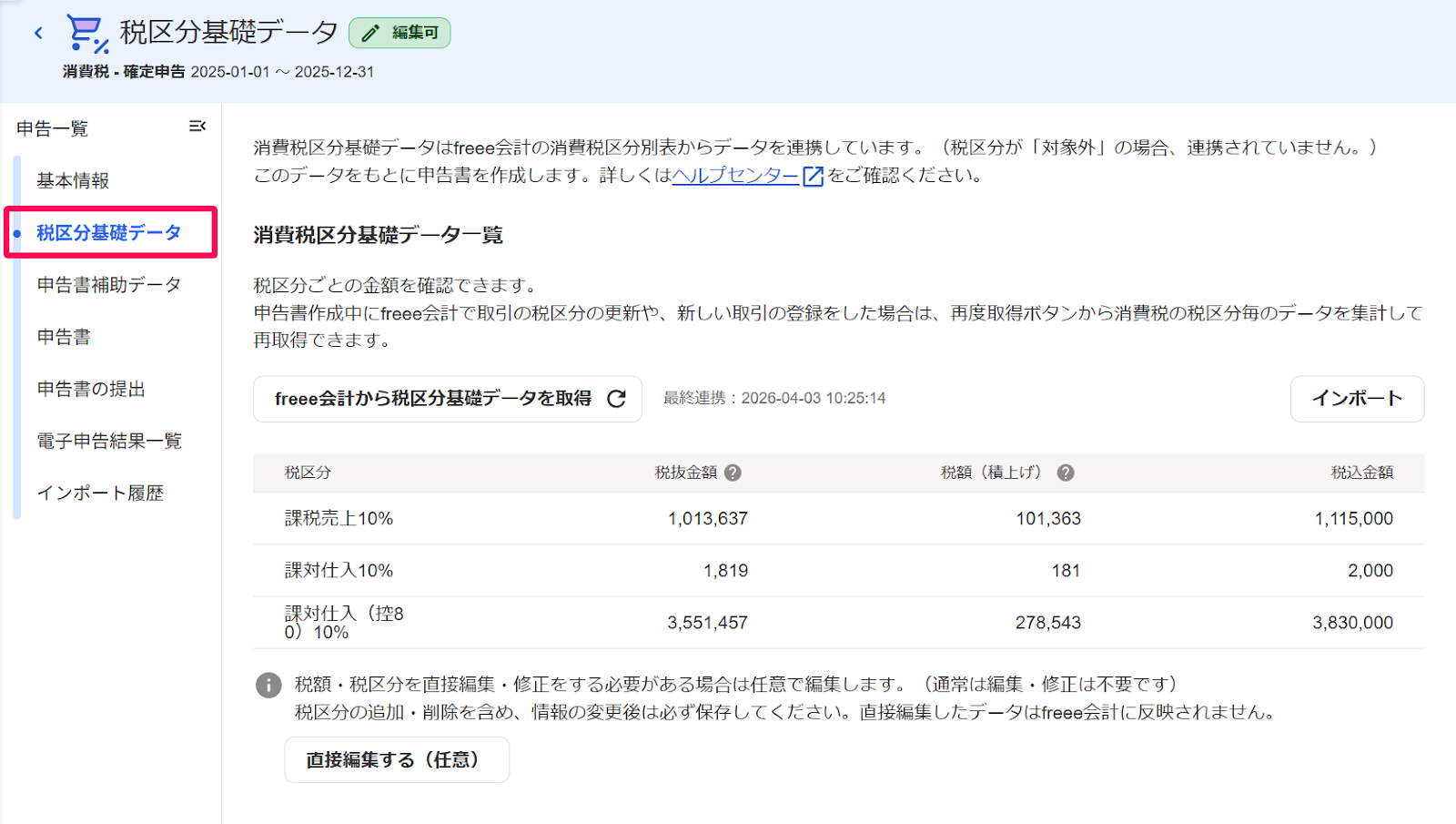Open 電子申告結果一覧 in the sidebar
Viewport: 1456px width, 824px height.
[109, 441]
